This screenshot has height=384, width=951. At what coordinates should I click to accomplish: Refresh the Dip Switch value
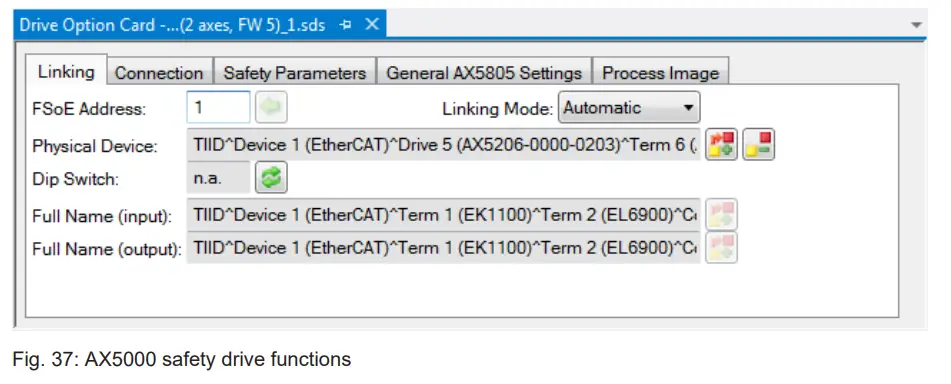click(271, 178)
